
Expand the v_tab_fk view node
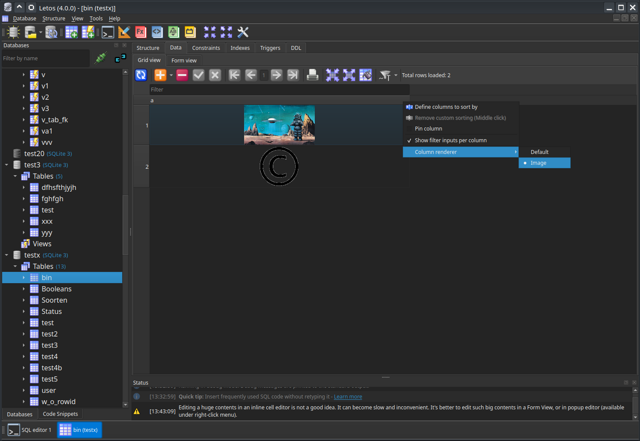coord(24,120)
